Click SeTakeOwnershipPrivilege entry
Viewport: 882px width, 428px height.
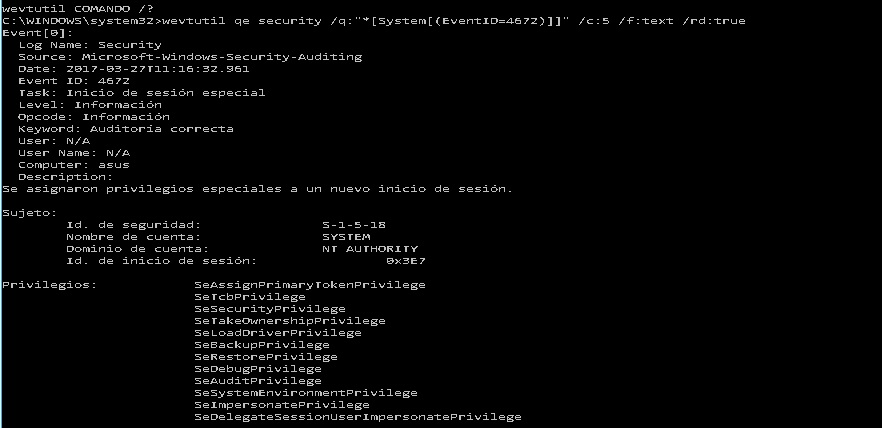click(290, 321)
